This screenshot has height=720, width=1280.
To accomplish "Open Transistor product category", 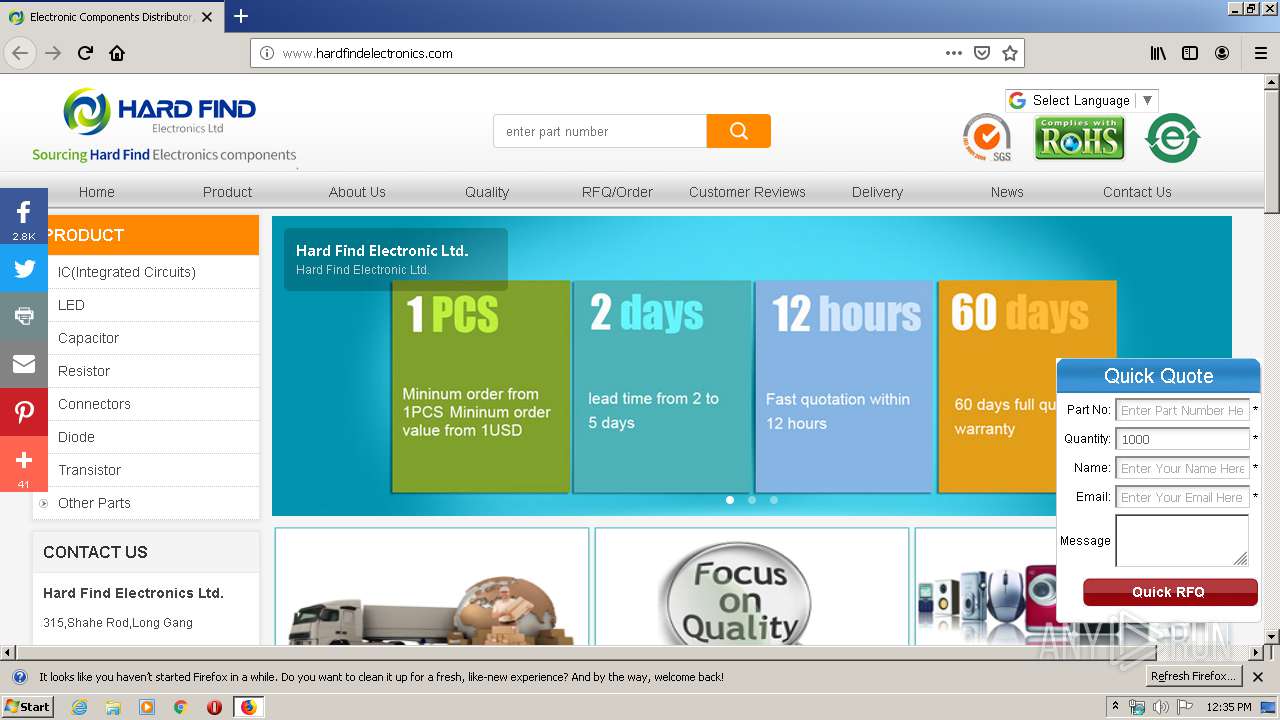I will [x=89, y=470].
